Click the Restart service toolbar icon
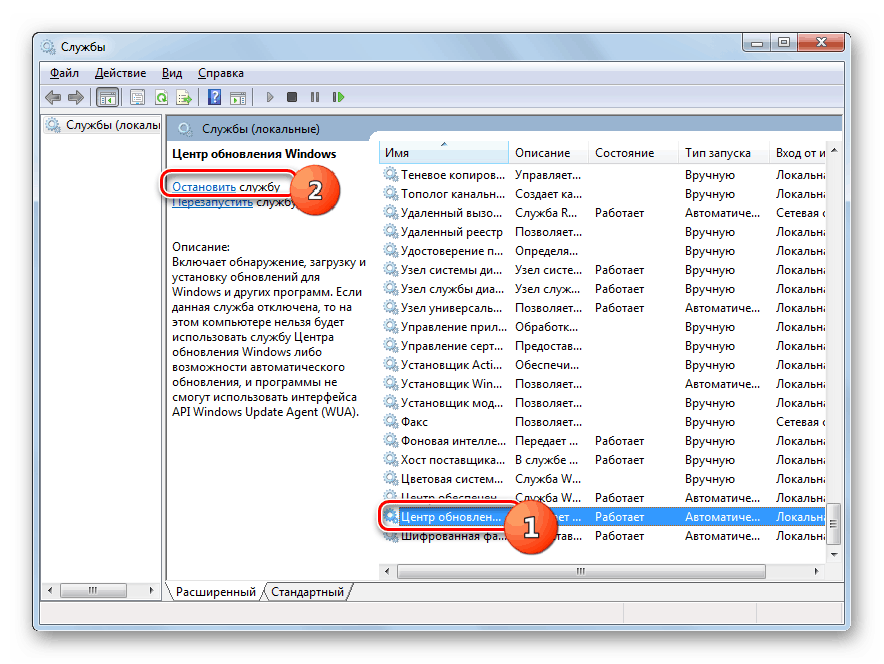Viewport: 884px width, 664px height. point(339,97)
